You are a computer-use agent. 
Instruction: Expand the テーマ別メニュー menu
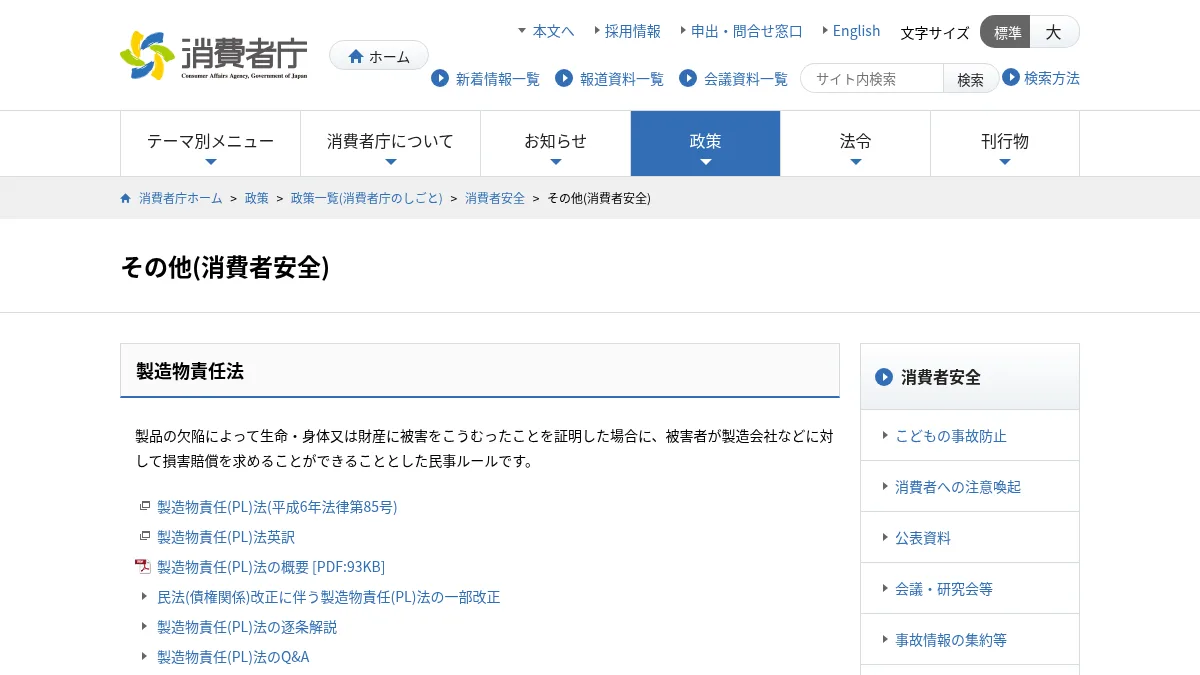pos(210,144)
